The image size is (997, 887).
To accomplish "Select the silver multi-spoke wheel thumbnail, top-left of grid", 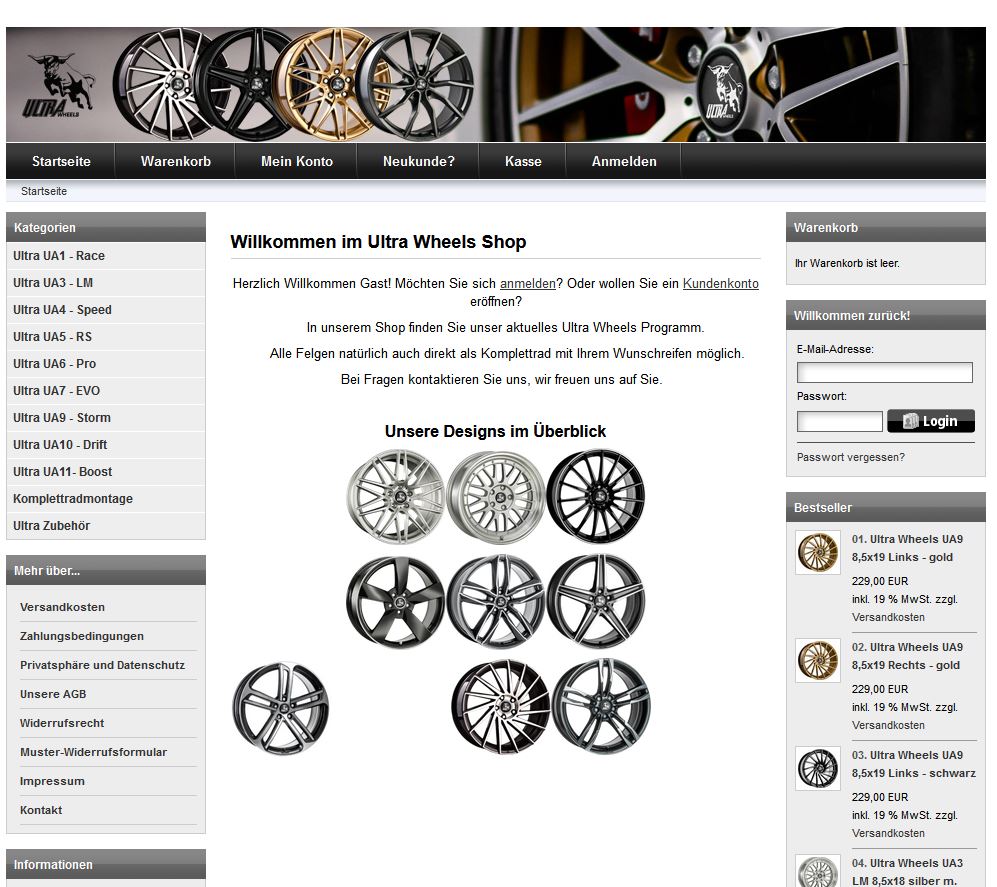I will tap(395, 497).
